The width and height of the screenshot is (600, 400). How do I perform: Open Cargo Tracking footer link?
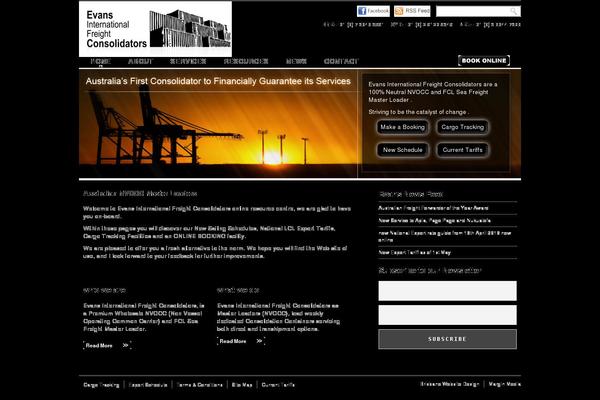101,385
